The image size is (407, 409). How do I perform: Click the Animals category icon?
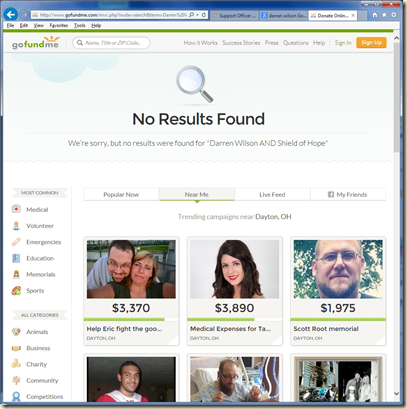[x=16, y=332]
